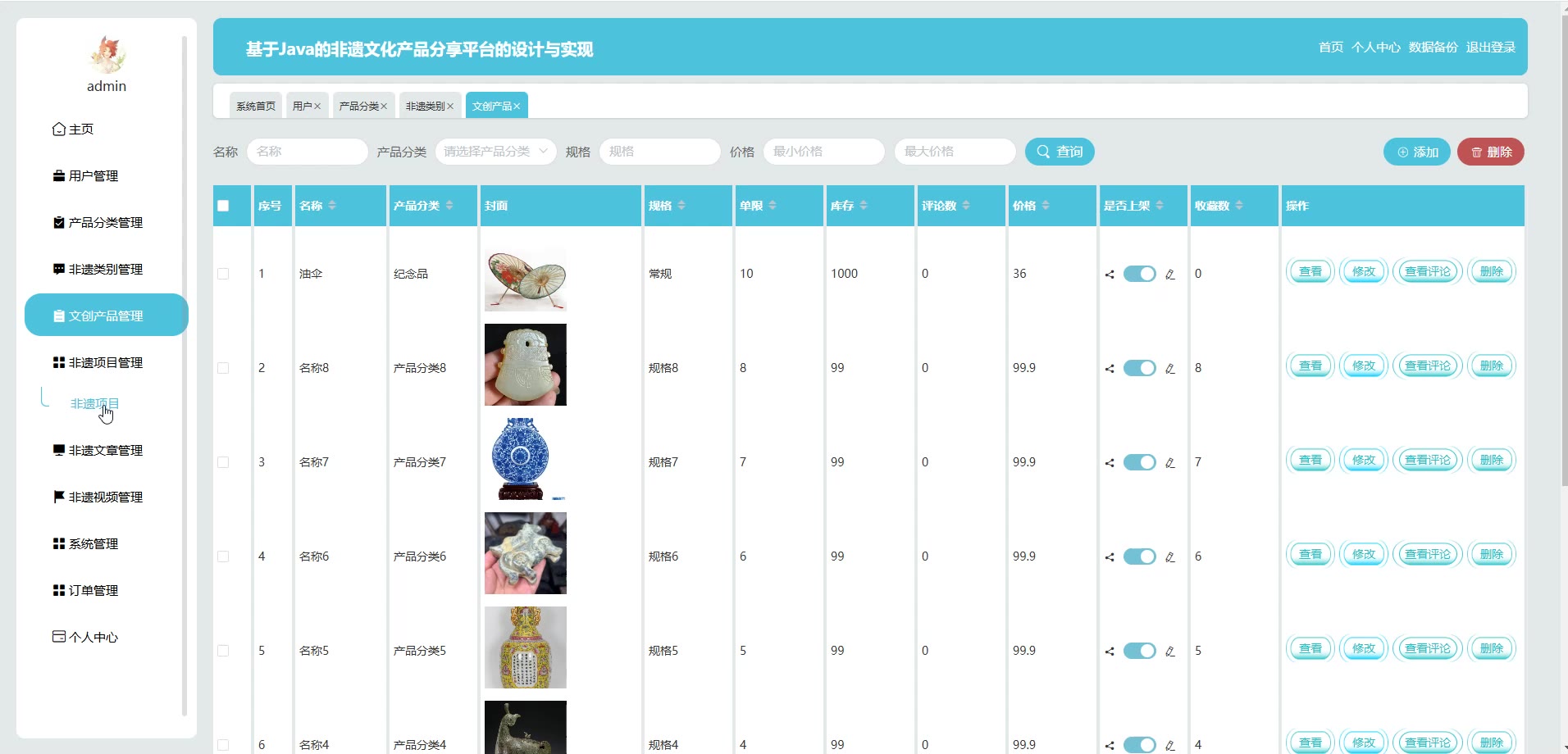Check the checkbox for row 名称7

point(223,462)
